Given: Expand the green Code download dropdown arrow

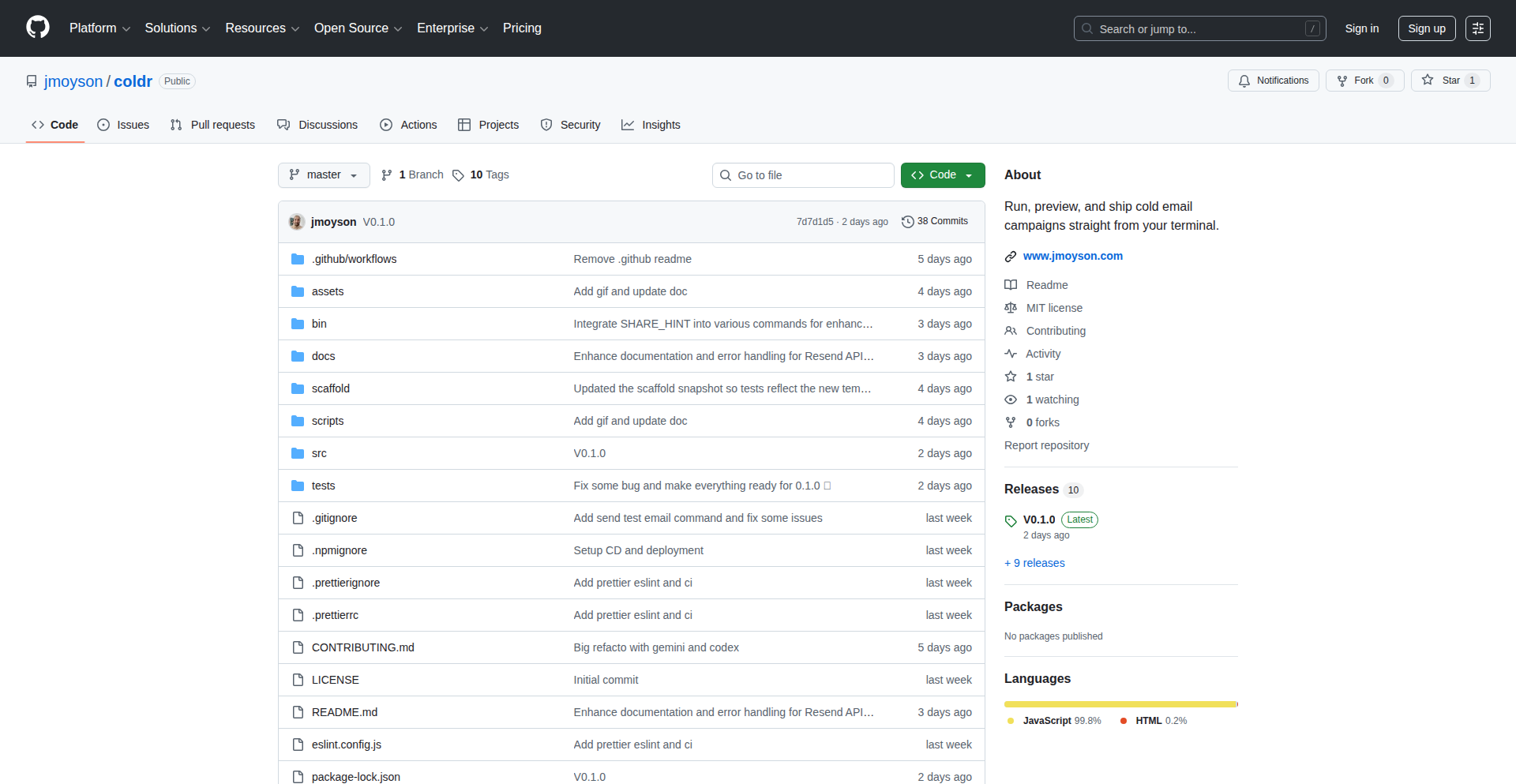Looking at the screenshot, I should coord(969,174).
